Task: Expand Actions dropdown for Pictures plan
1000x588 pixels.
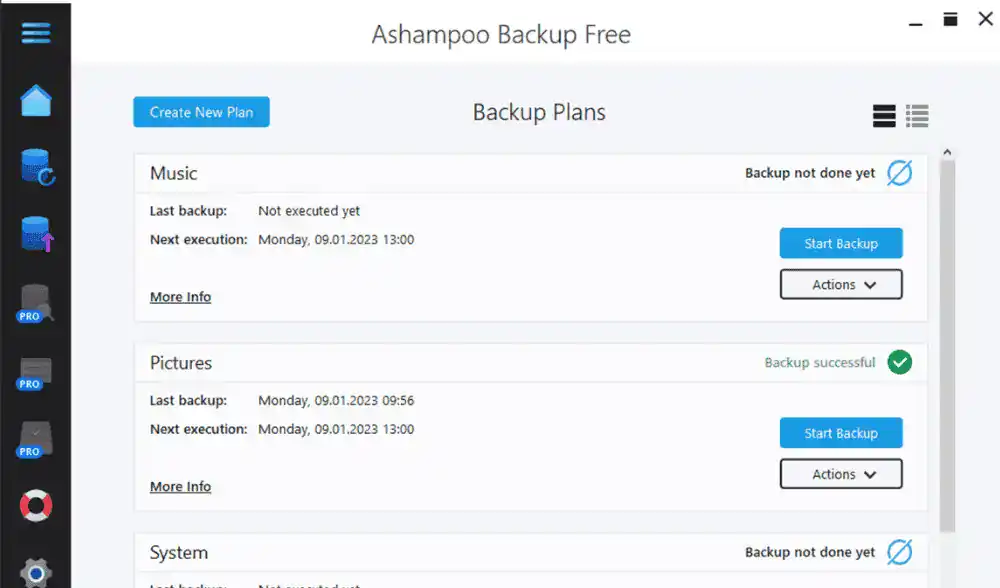Action: click(x=841, y=474)
